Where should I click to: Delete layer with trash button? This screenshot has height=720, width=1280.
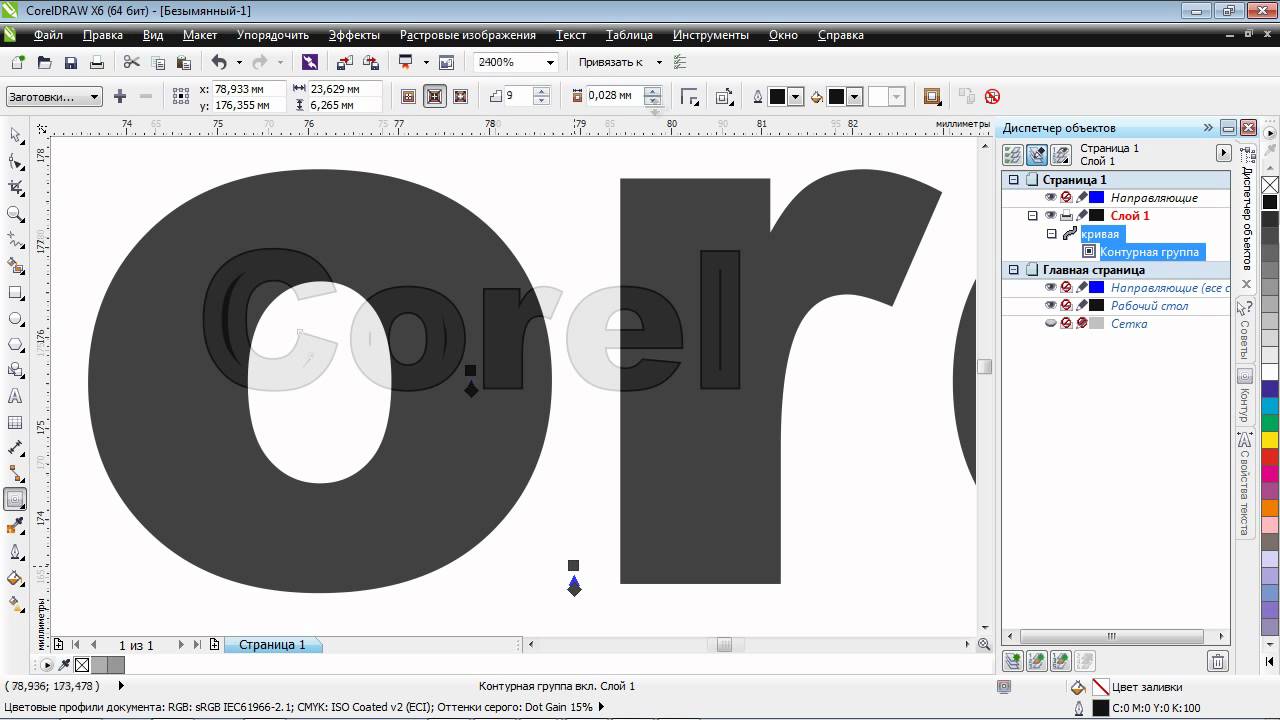click(x=1217, y=661)
